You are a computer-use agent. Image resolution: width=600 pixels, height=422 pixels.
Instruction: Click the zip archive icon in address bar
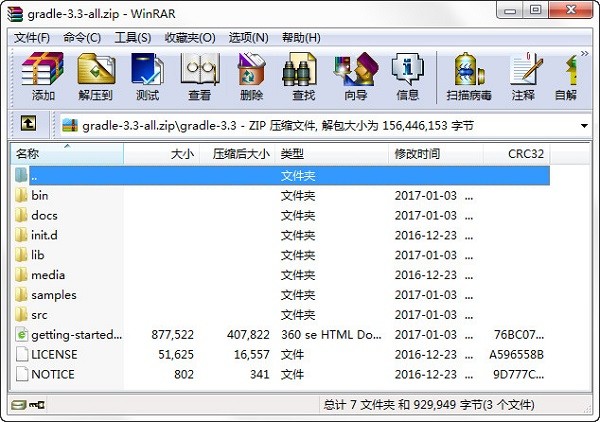click(70, 125)
